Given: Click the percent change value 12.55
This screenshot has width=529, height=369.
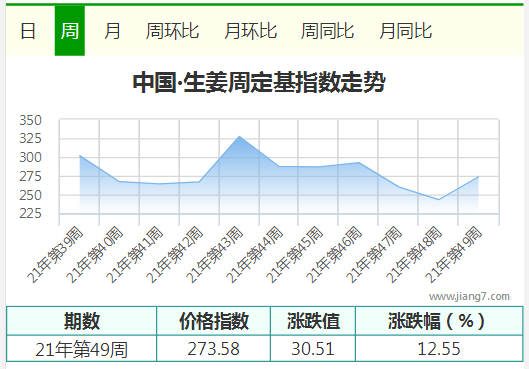Looking at the screenshot, I should point(439,349).
